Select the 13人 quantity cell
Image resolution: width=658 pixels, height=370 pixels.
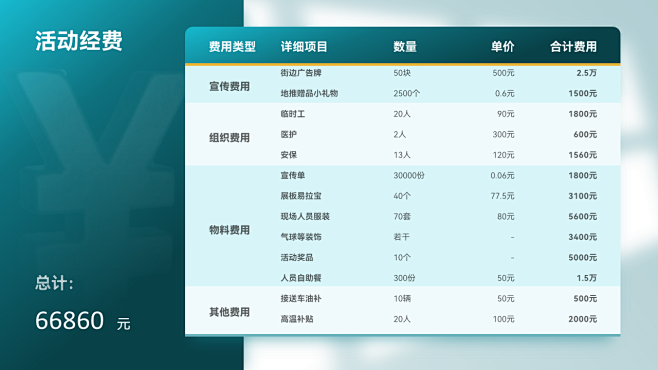pyautogui.click(x=402, y=155)
